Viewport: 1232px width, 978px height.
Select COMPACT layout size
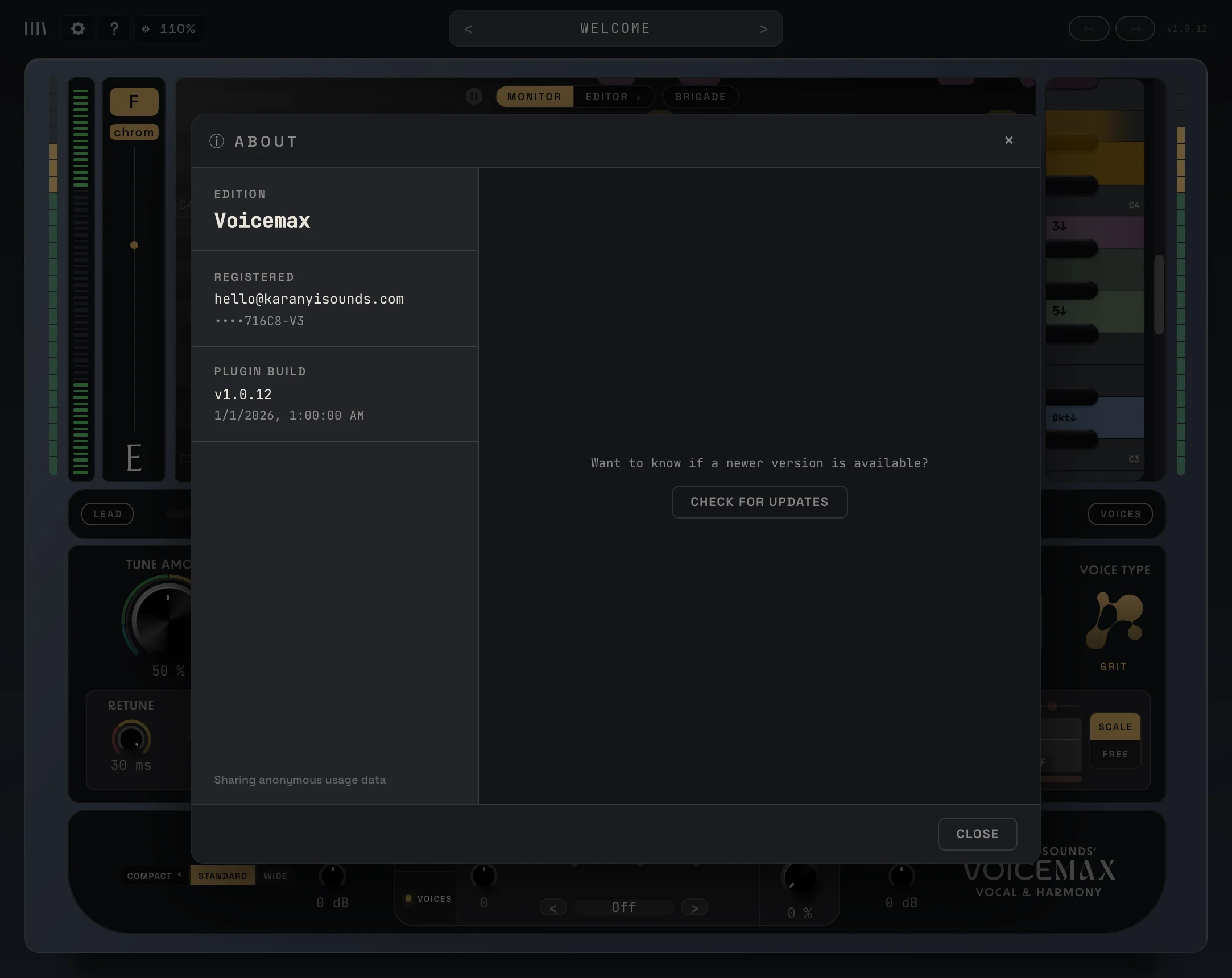(x=154, y=875)
